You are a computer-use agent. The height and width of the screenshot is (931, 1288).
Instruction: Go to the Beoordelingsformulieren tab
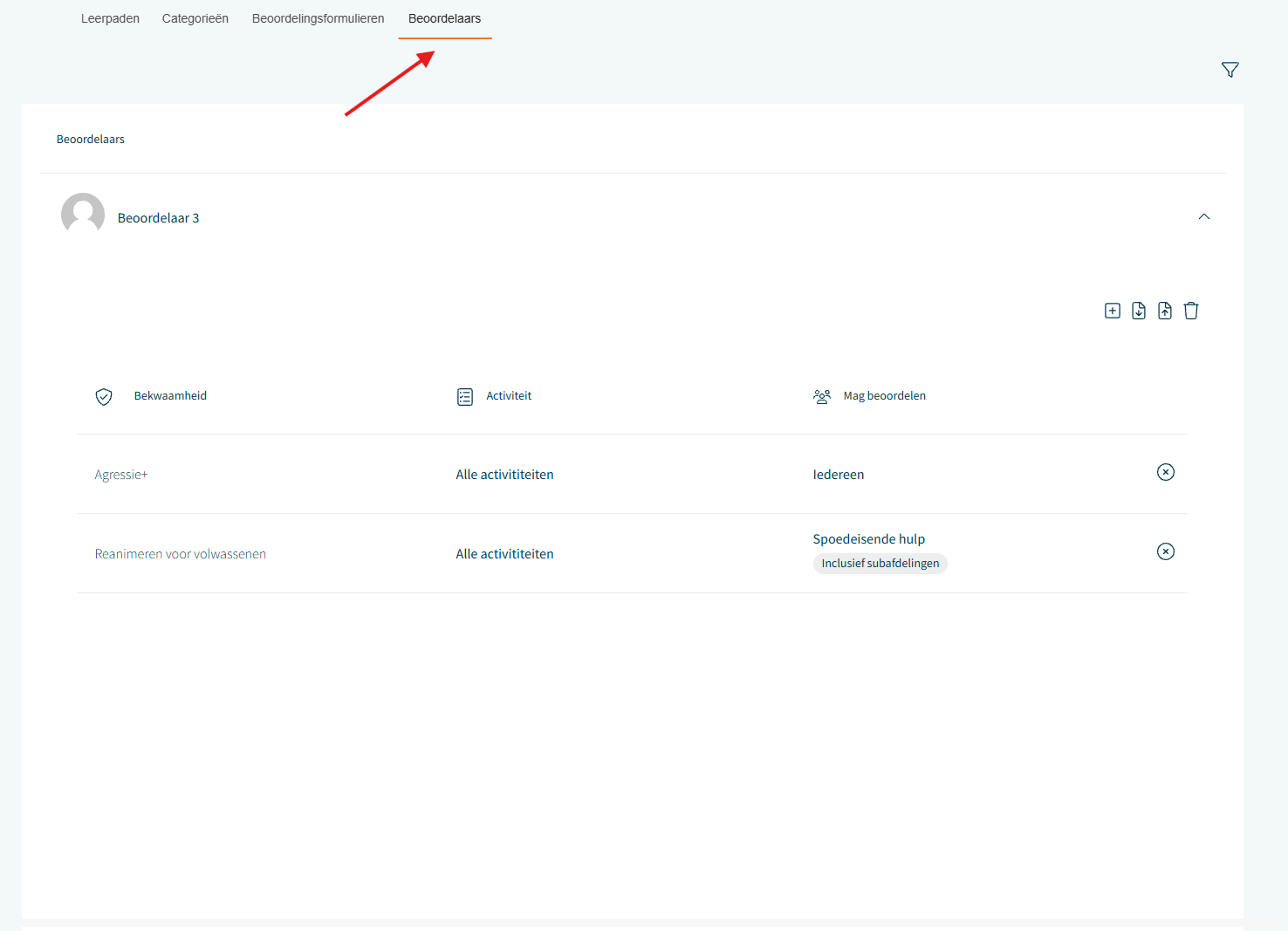[318, 18]
